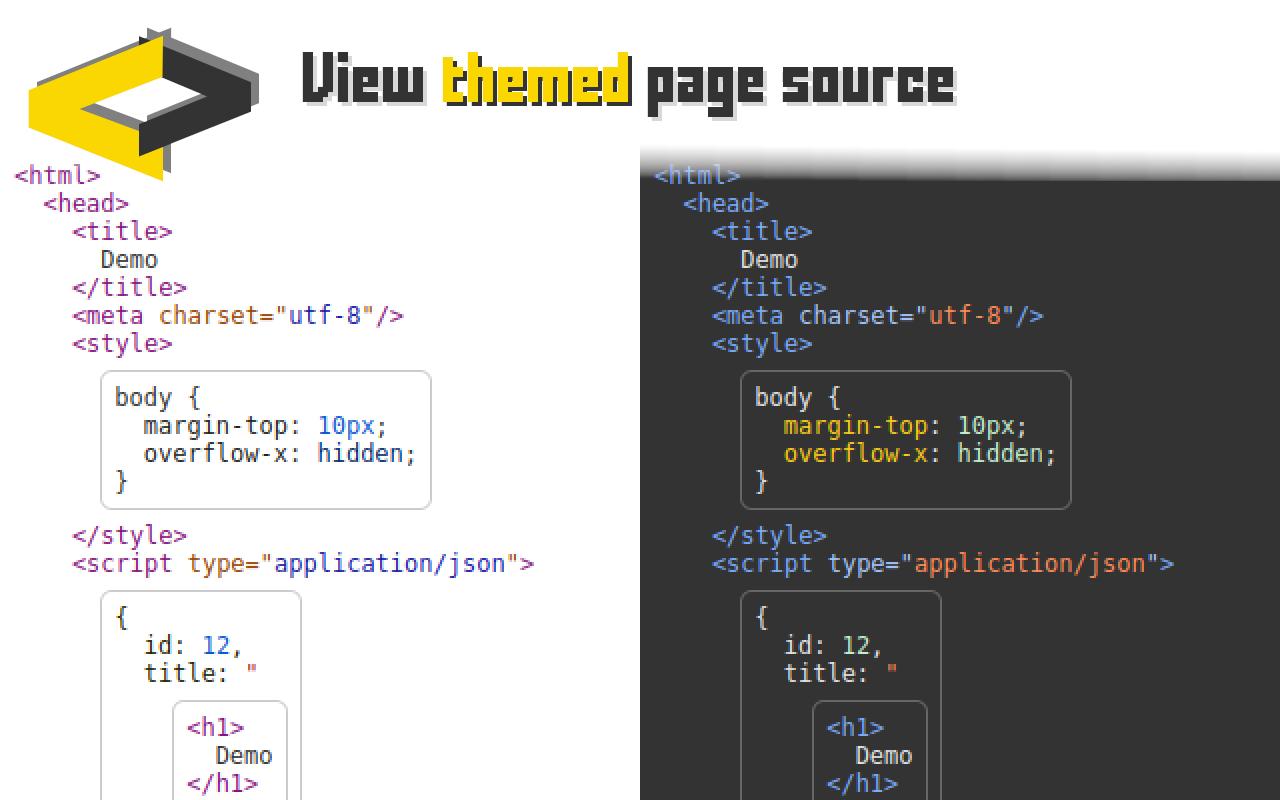Click the id value 12 in light JSON block
Screen dimensions: 1280x800
[216, 646]
